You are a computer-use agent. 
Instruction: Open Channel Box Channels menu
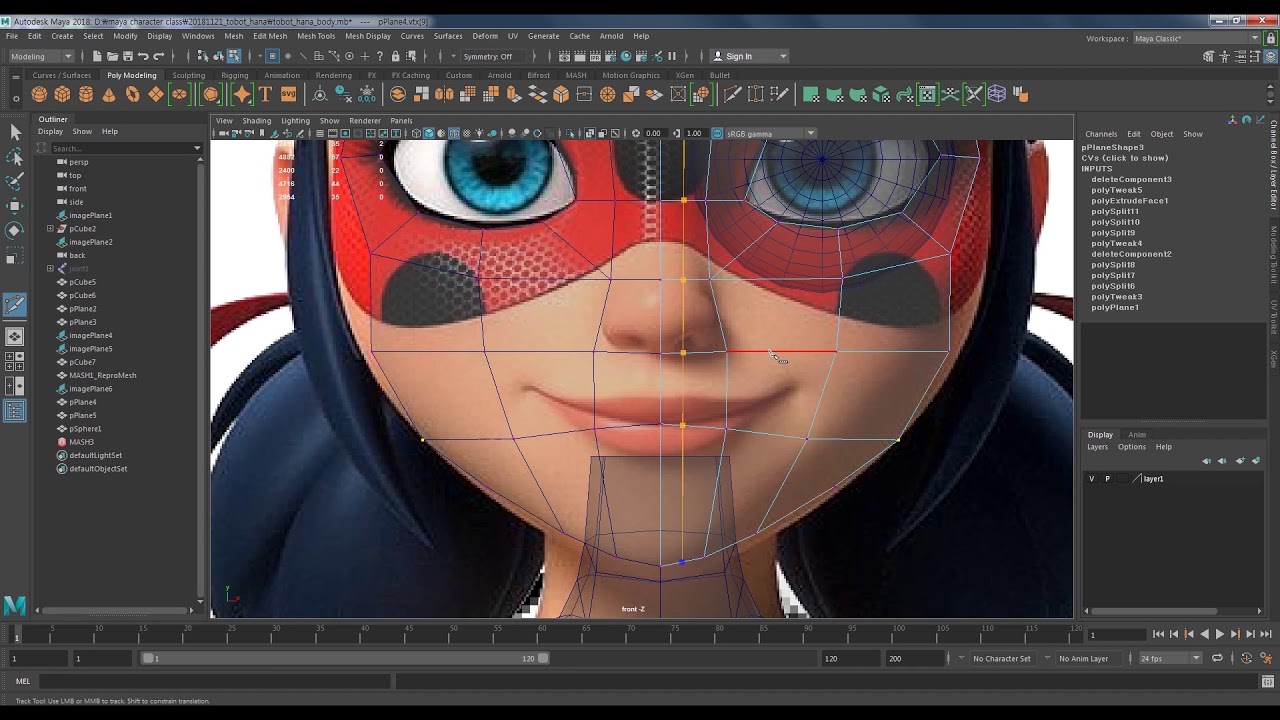tap(1101, 134)
